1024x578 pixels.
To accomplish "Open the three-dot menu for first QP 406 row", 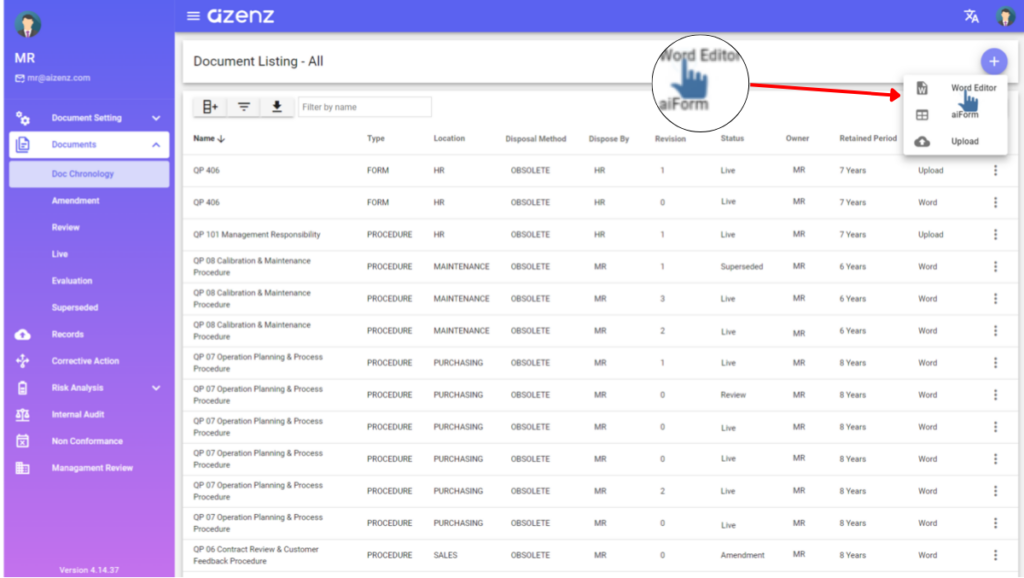I will [995, 171].
